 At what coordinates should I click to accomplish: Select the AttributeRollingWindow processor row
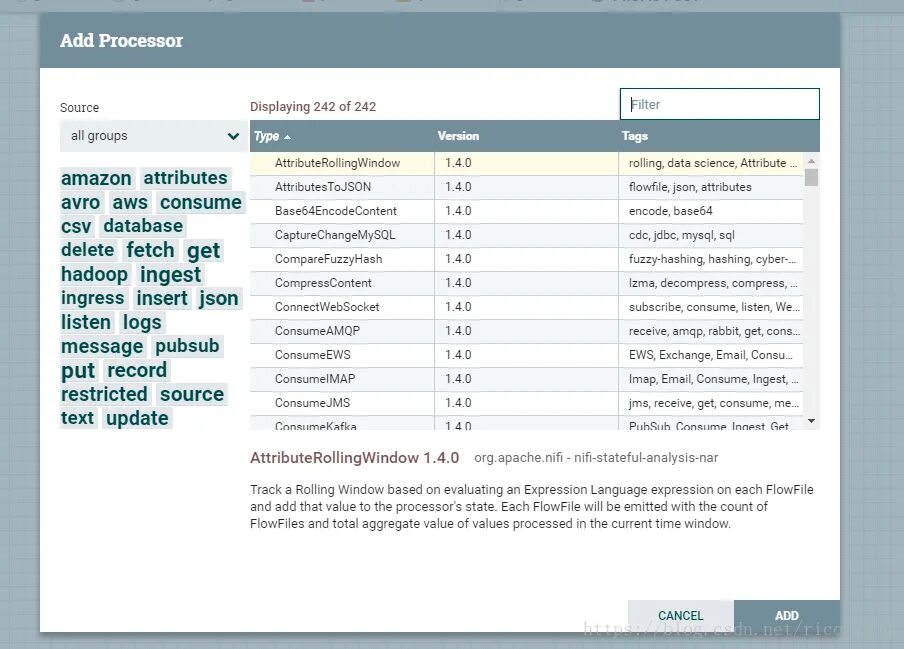pyautogui.click(x=526, y=163)
